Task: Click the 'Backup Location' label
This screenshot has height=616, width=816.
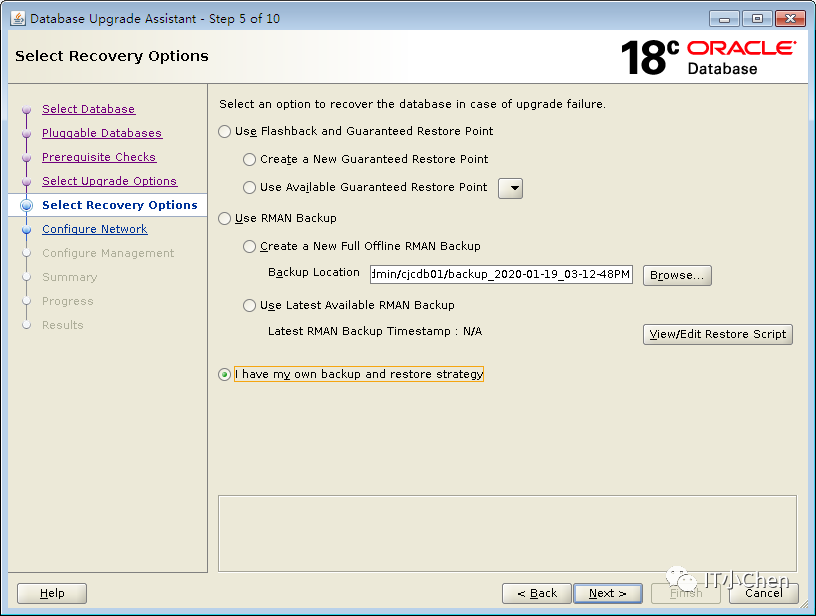Action: (x=314, y=273)
